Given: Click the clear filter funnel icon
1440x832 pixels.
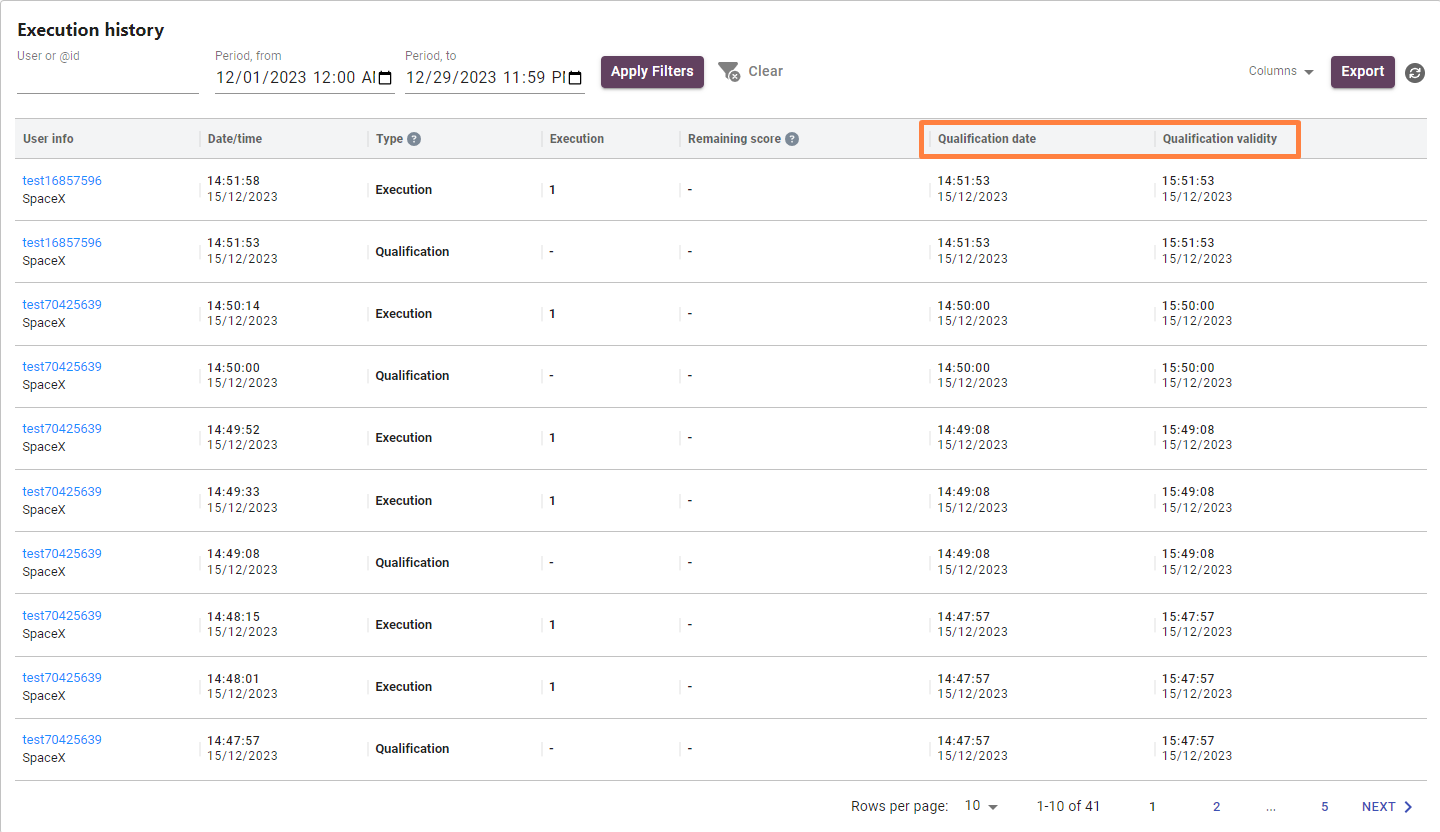Looking at the screenshot, I should [729, 71].
